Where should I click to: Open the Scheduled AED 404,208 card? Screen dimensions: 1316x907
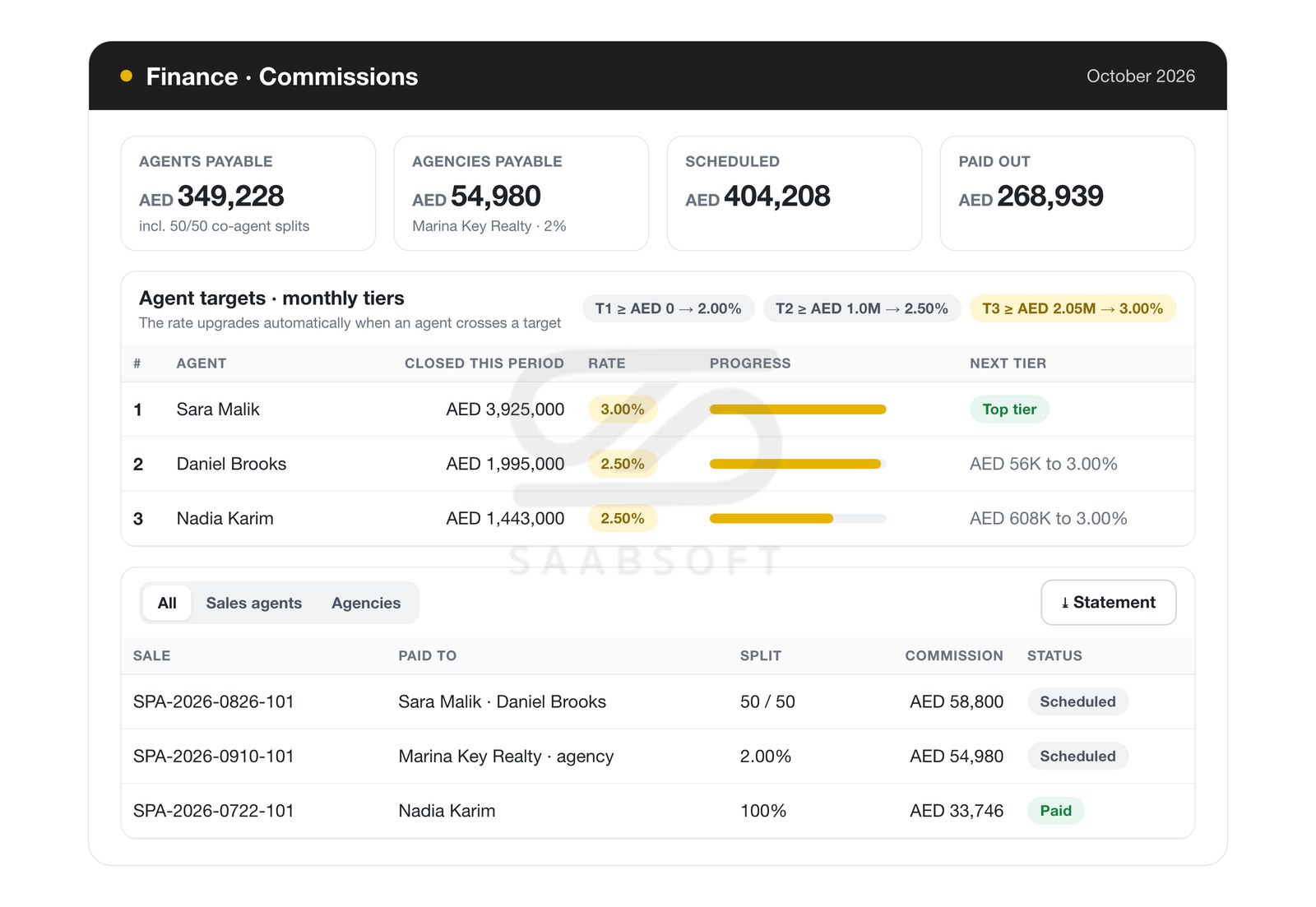click(794, 193)
